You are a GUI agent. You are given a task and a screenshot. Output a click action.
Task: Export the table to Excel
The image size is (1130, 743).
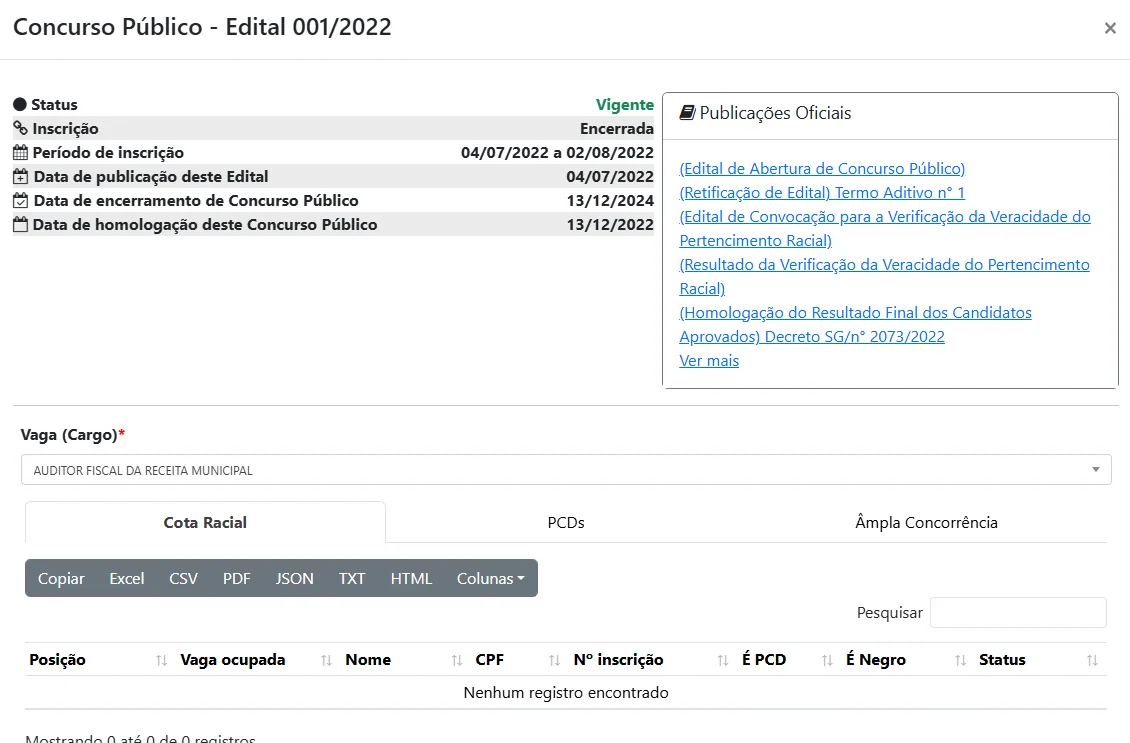coord(127,578)
